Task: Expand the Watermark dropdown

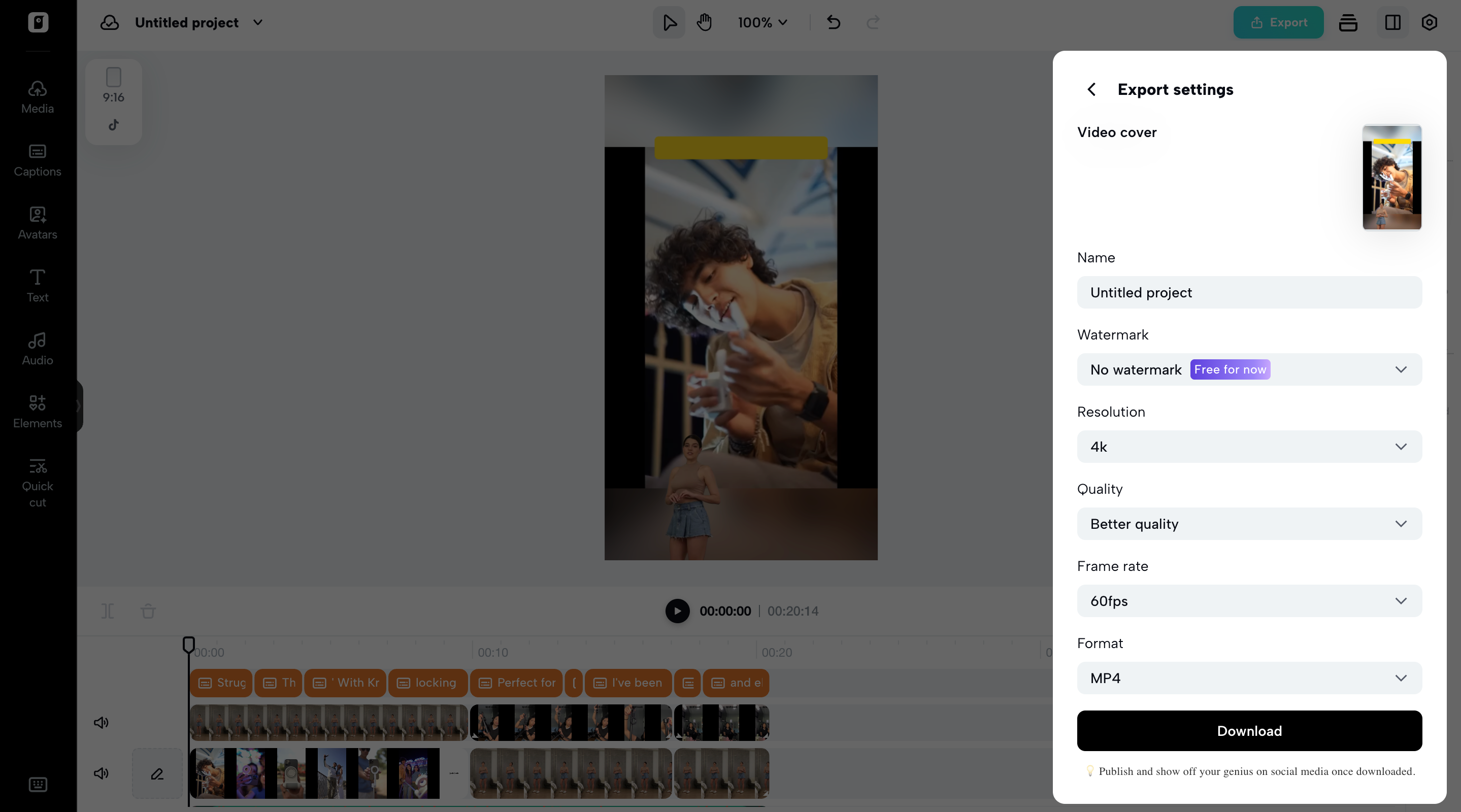Action: pyautogui.click(x=1249, y=369)
